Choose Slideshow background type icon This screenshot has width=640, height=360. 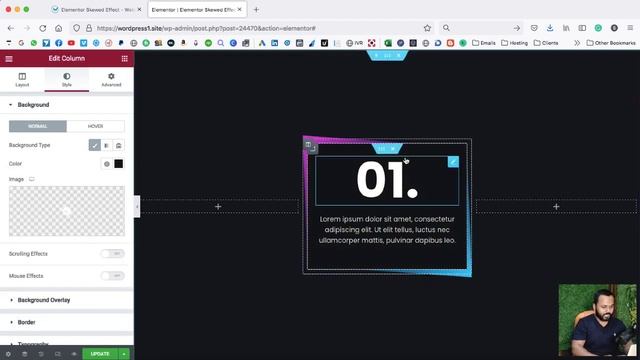click(118, 145)
